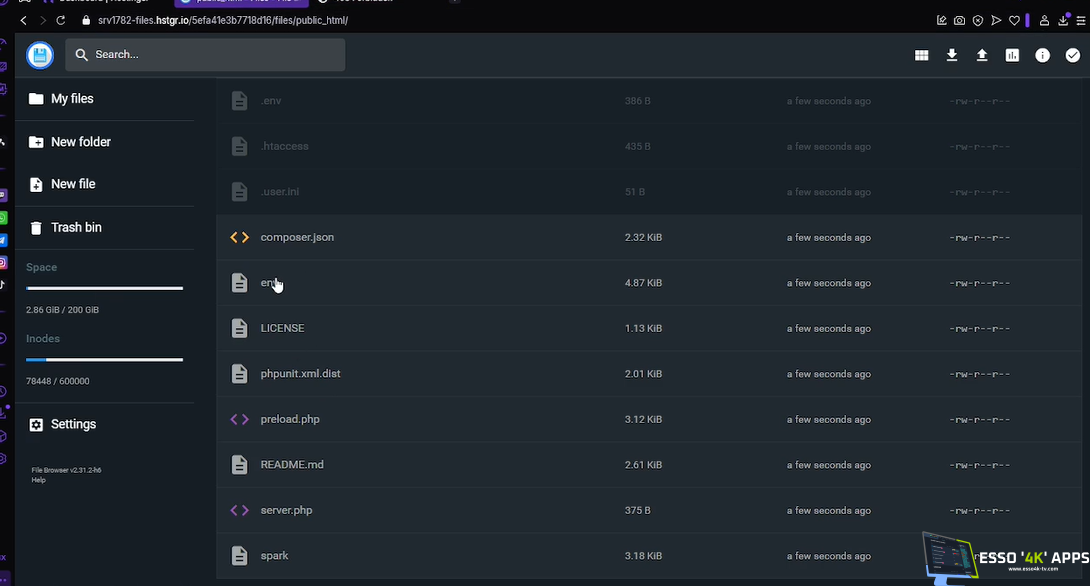Open the bar chart icon in toolbar
The width and height of the screenshot is (1090, 586).
pyautogui.click(x=1012, y=55)
